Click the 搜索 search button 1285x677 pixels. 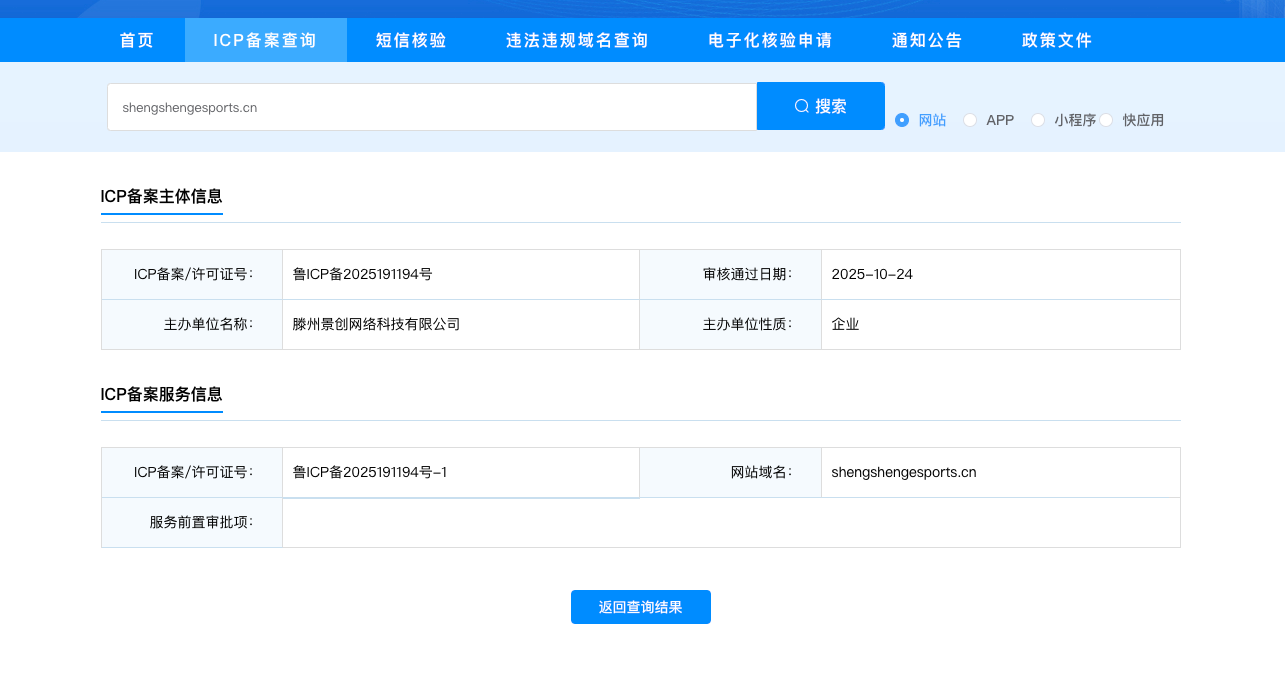pos(821,106)
